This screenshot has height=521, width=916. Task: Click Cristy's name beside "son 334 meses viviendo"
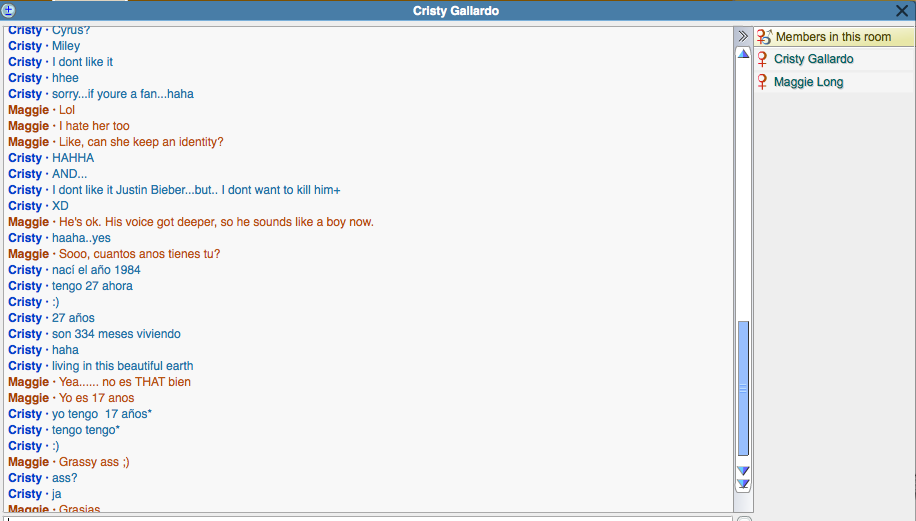click(25, 334)
